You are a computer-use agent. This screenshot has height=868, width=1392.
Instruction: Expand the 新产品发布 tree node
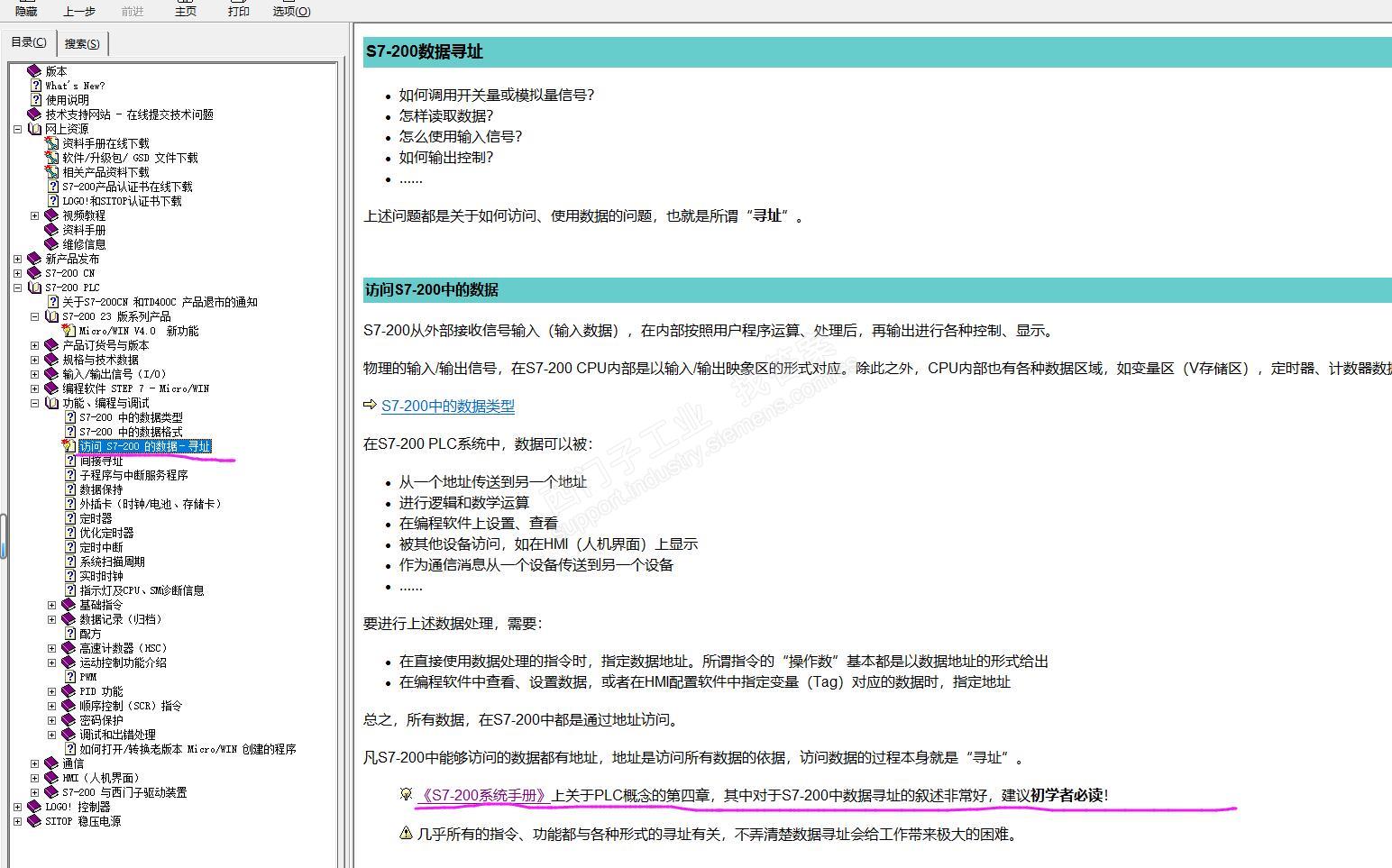point(18,259)
